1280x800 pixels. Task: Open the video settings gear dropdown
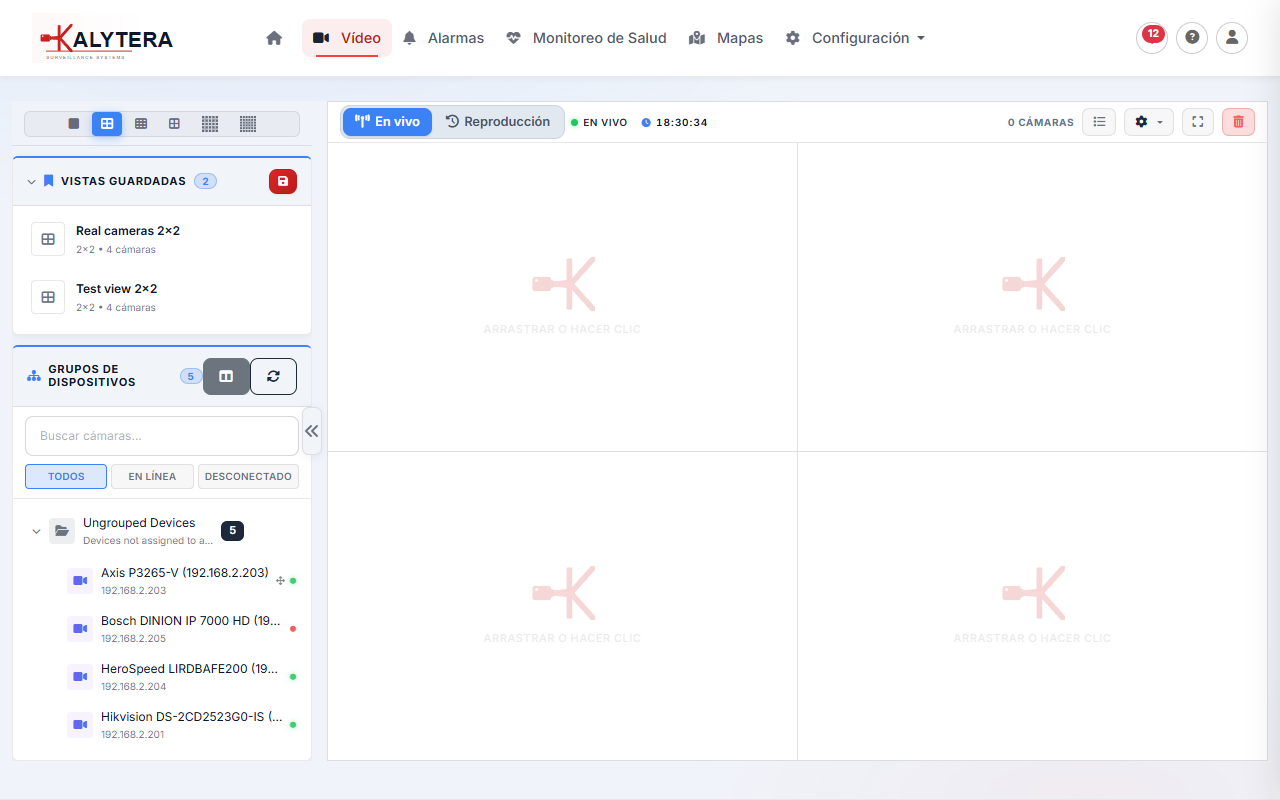pos(1149,122)
